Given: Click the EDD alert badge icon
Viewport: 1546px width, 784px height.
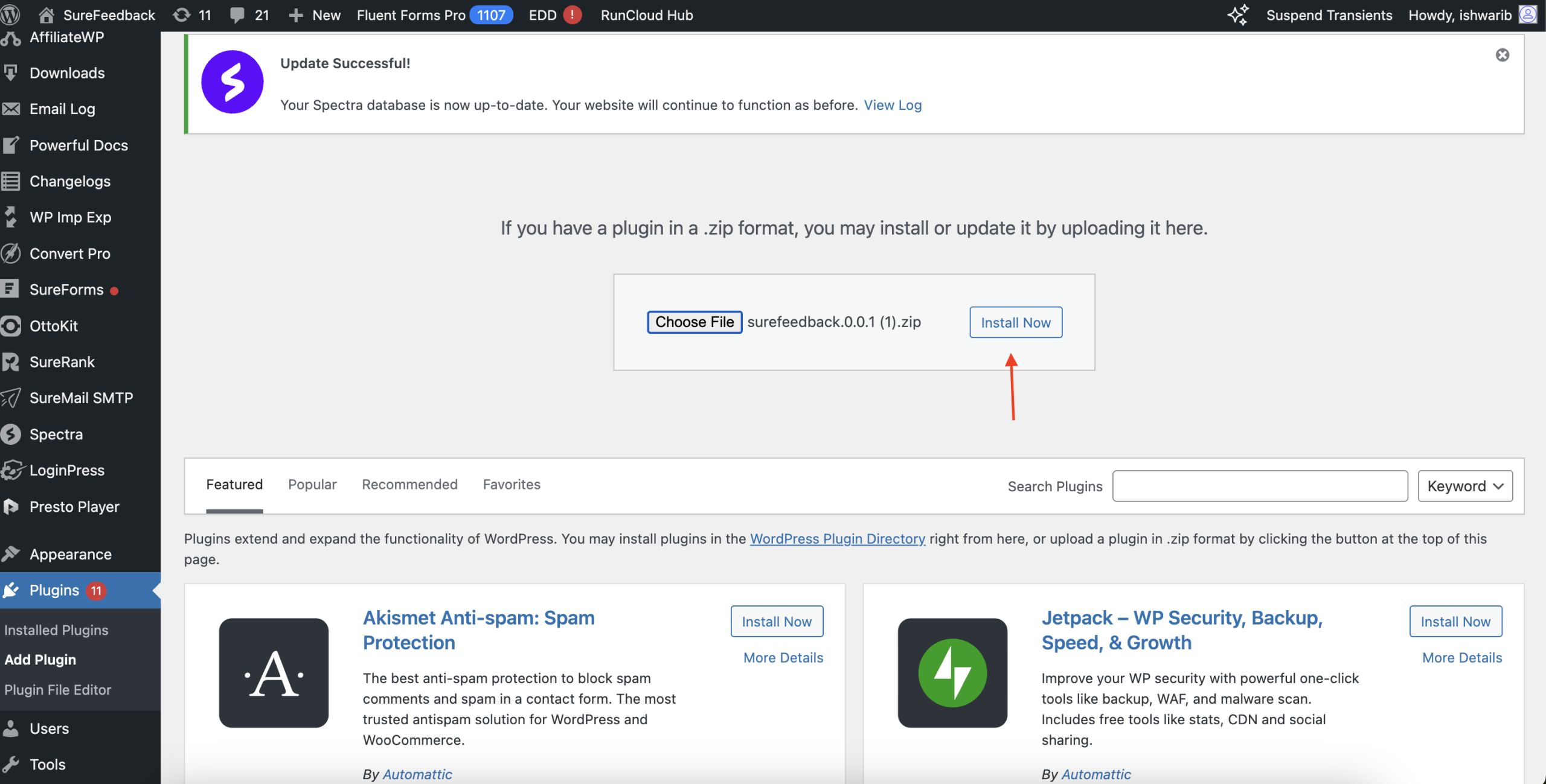Looking at the screenshot, I should click(x=572, y=14).
